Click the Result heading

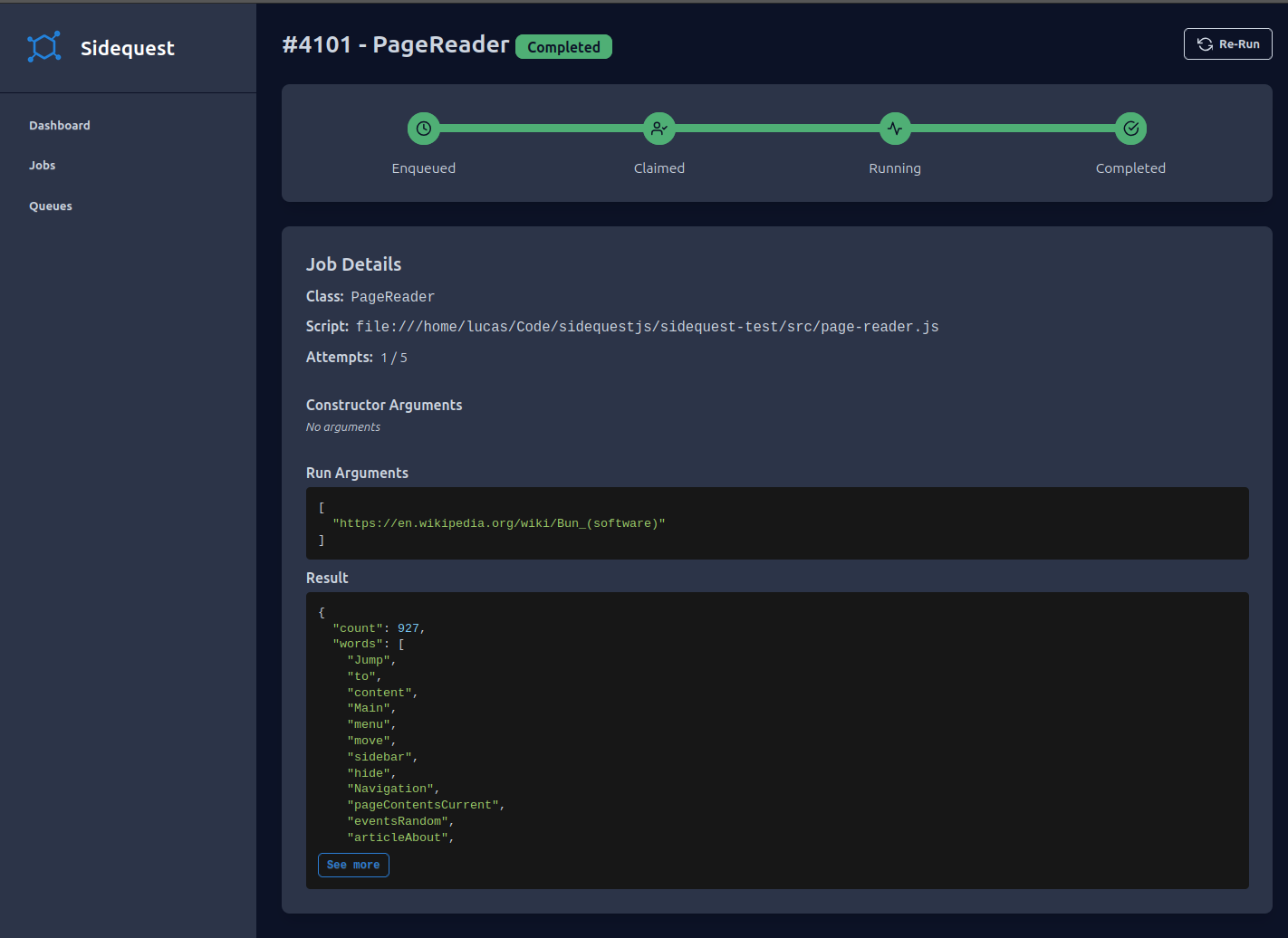click(x=327, y=578)
